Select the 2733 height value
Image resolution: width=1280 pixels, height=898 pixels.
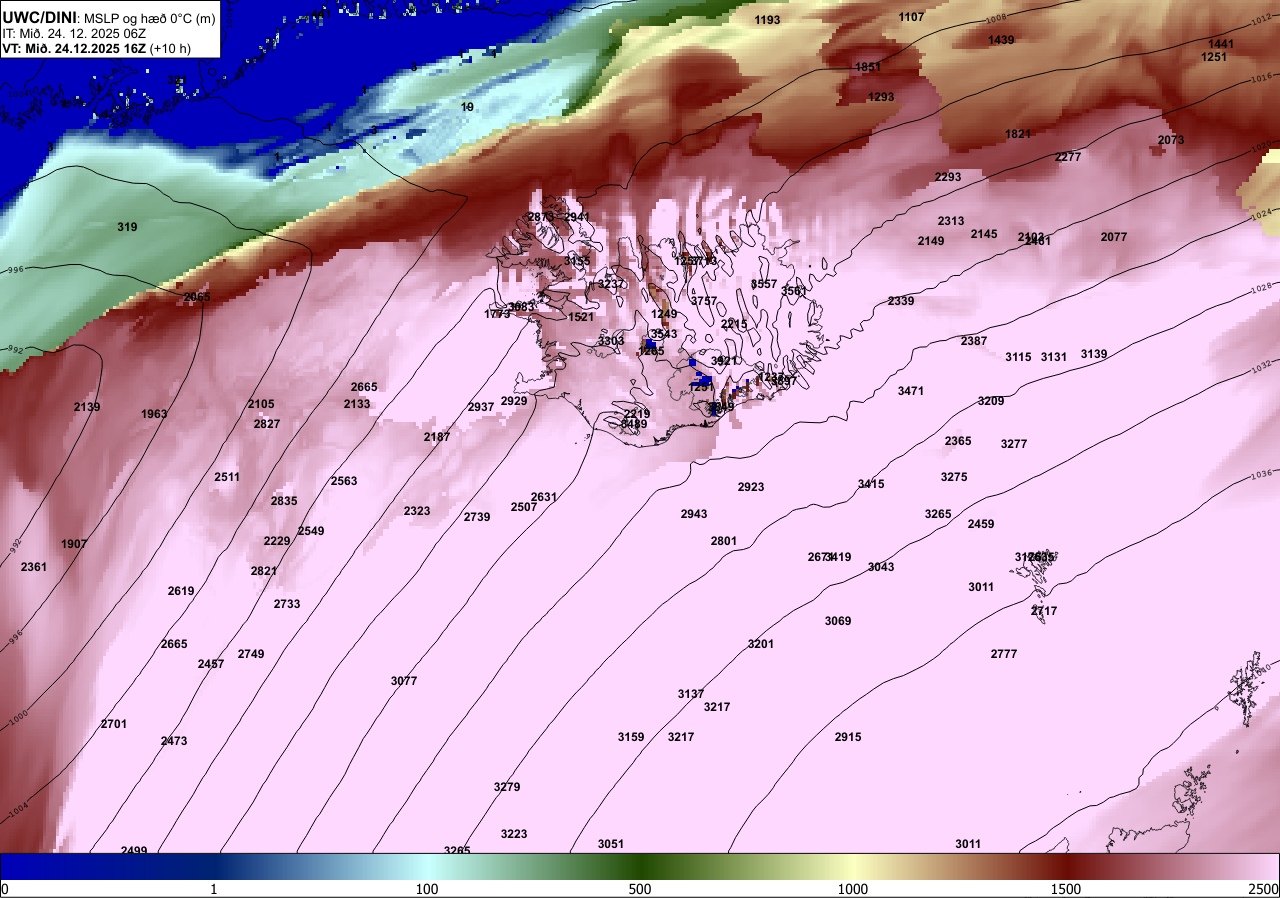[x=287, y=604]
